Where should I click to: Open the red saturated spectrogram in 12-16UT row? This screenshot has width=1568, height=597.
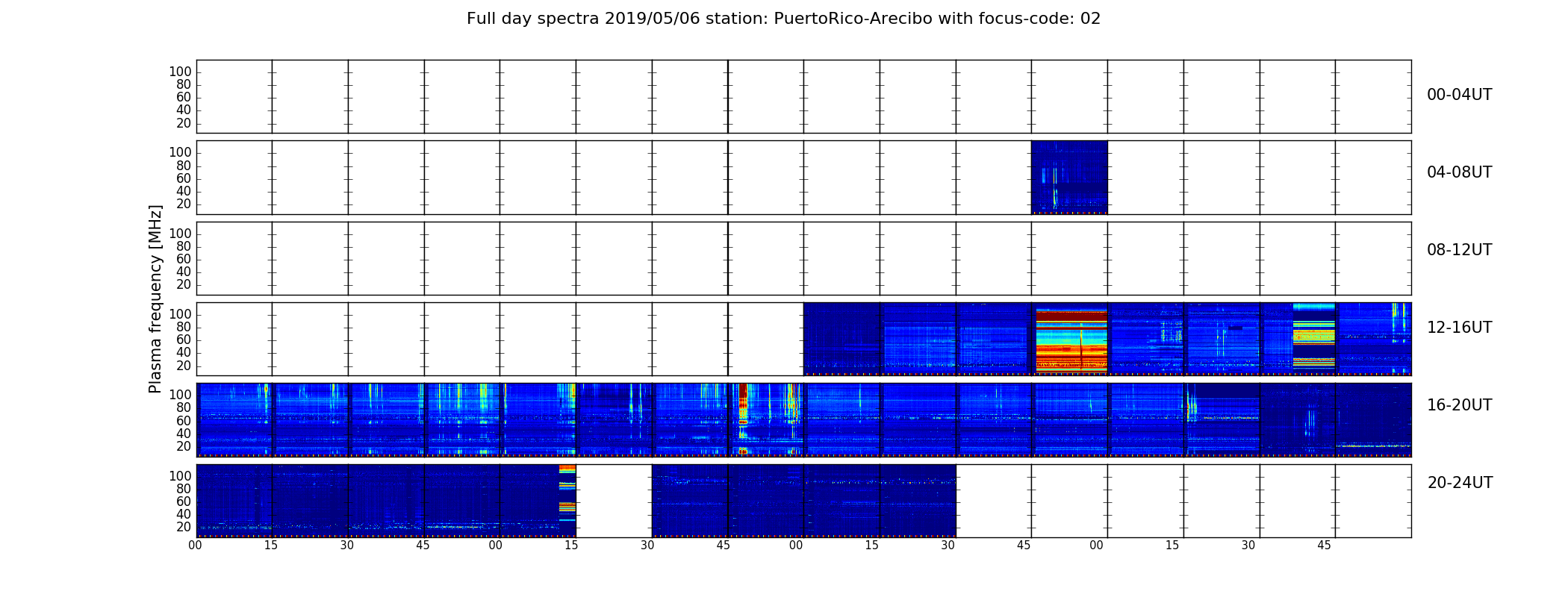tap(1071, 339)
